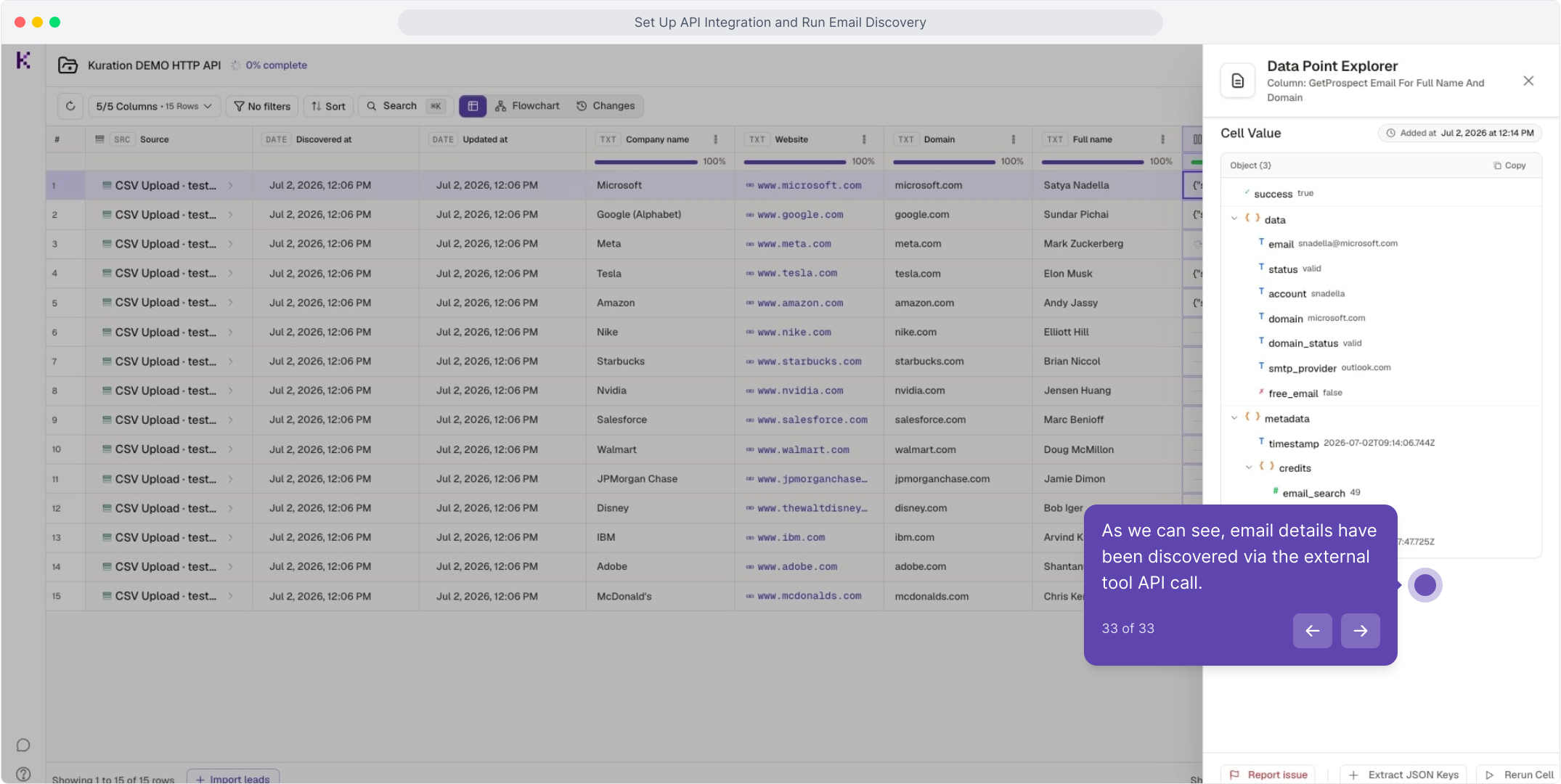This screenshot has width=1561, height=784.
Task: Click Rerun Cell play button
Action: [1518, 775]
